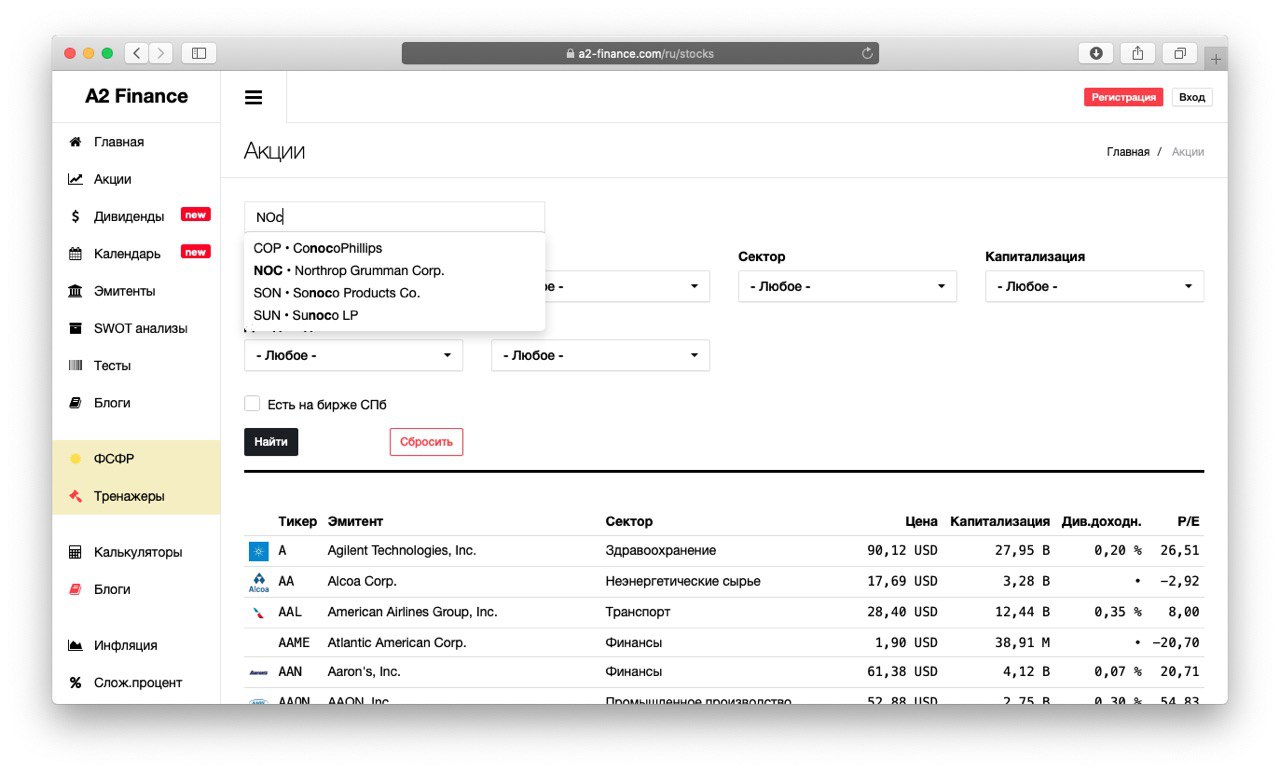
Task: Click the Сбросить reset button
Action: point(426,442)
